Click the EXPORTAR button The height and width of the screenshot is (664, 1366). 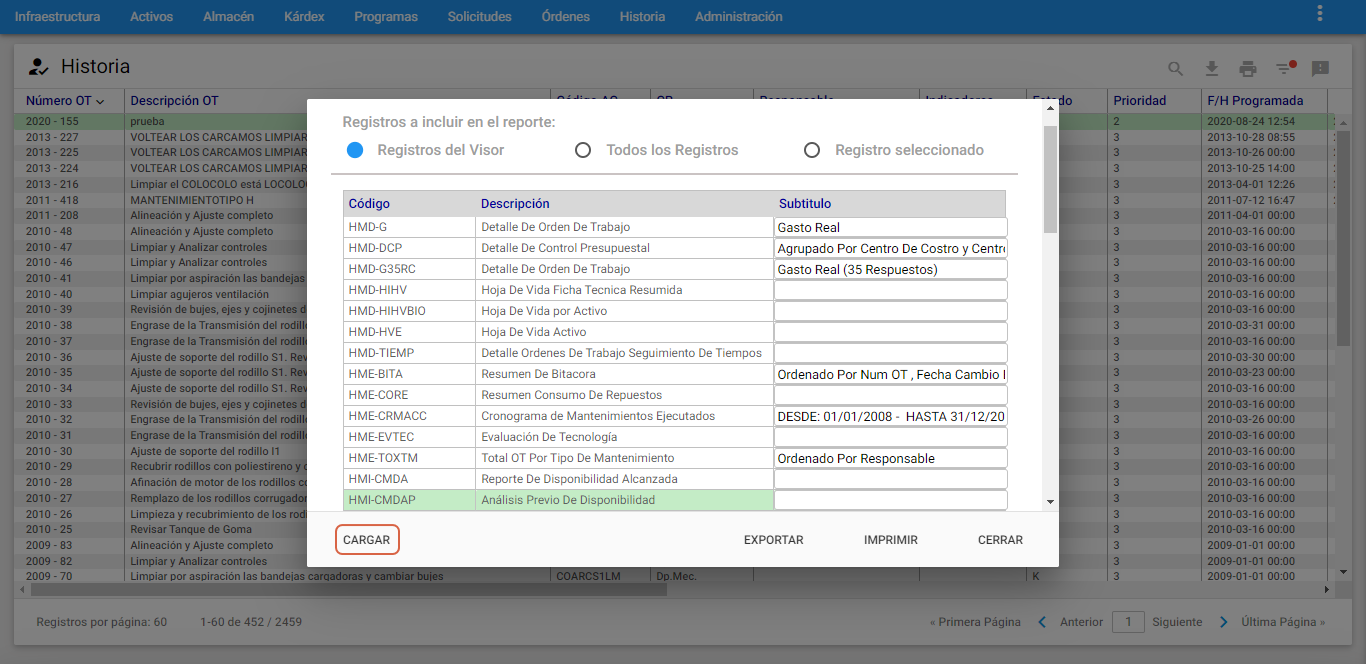coord(774,540)
